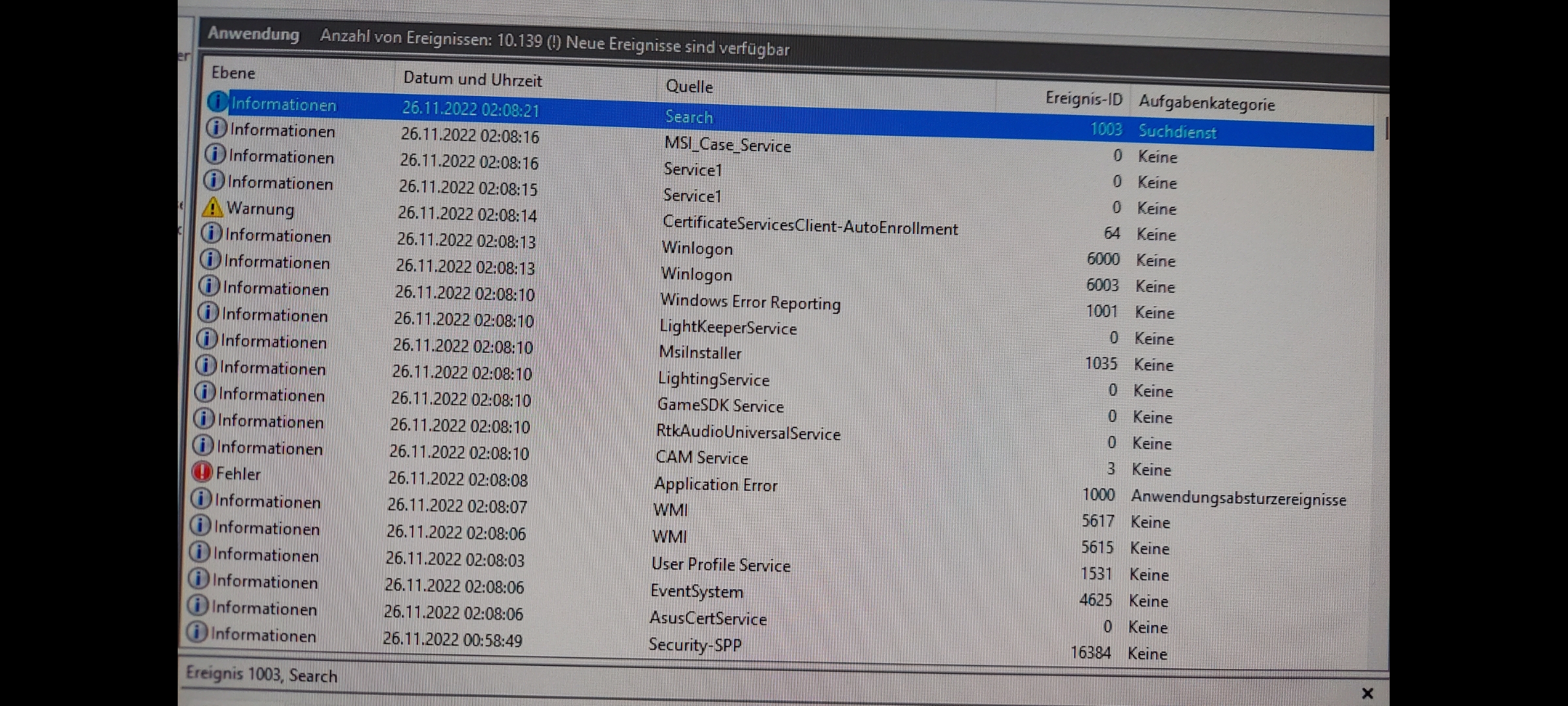Click the info icon in User Profile Service row
This screenshot has height=706, width=1568.
pyautogui.click(x=199, y=552)
